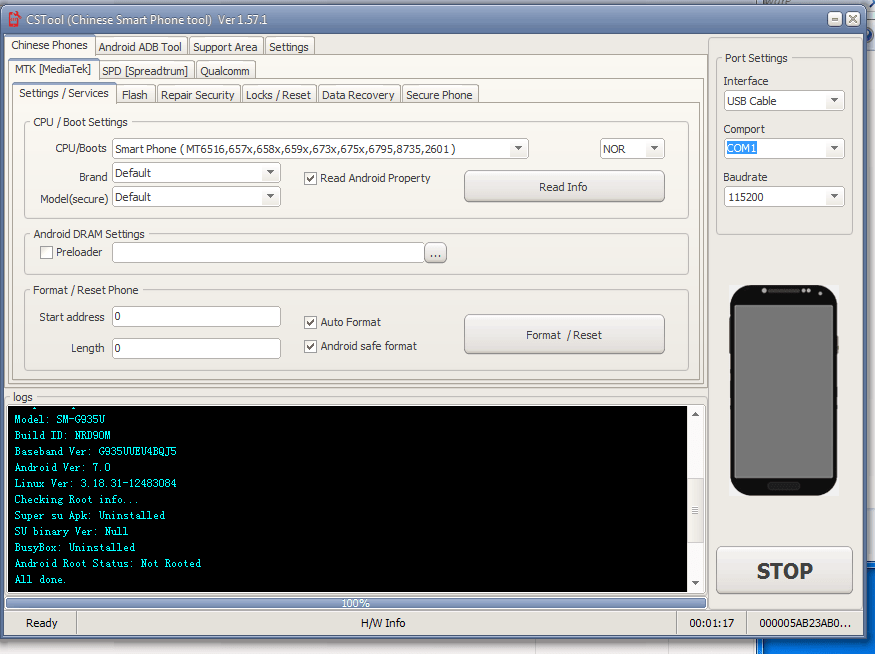Click the Read Info button
This screenshot has width=875, height=654.
[564, 187]
